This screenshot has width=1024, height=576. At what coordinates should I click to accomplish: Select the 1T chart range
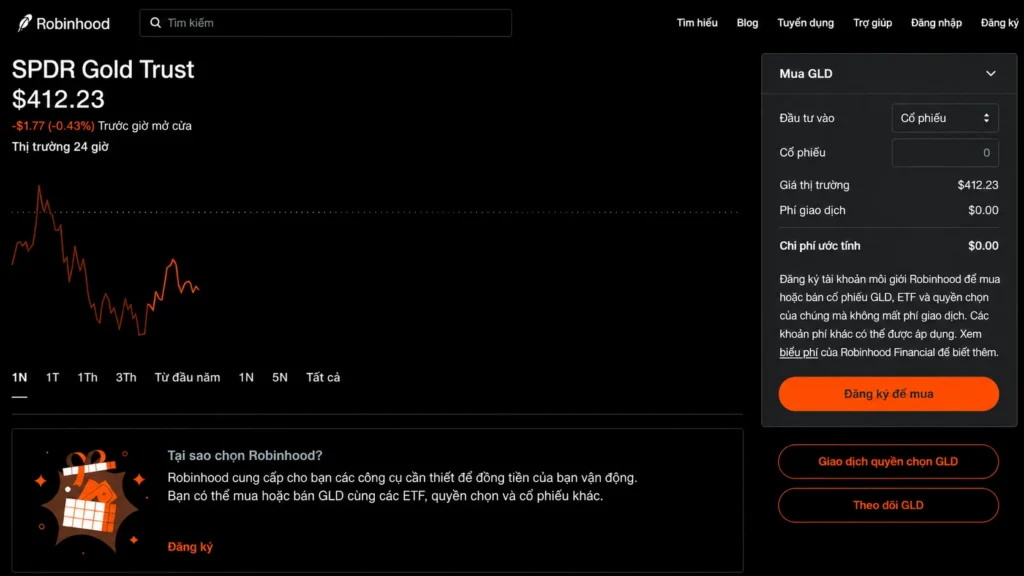[52, 377]
